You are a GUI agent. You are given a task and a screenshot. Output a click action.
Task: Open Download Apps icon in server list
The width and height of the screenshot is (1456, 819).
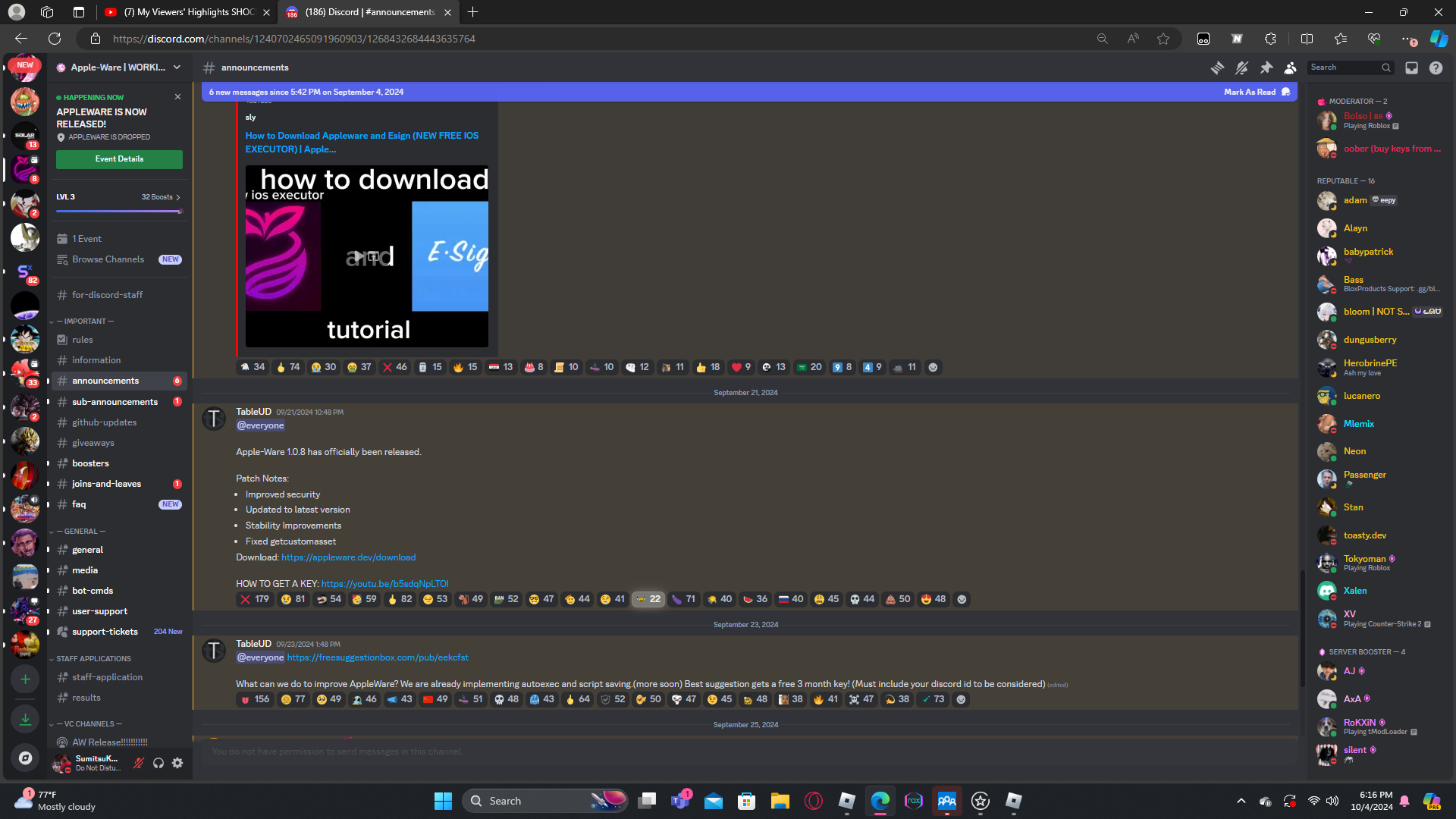25,718
